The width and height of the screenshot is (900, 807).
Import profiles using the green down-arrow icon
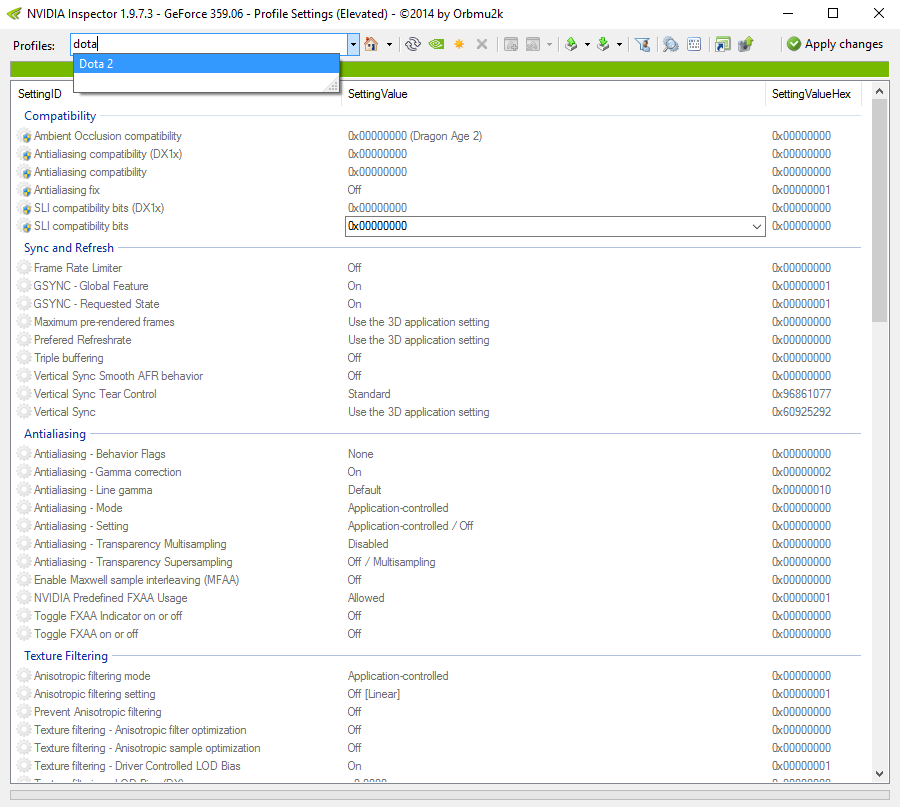[x=603, y=44]
